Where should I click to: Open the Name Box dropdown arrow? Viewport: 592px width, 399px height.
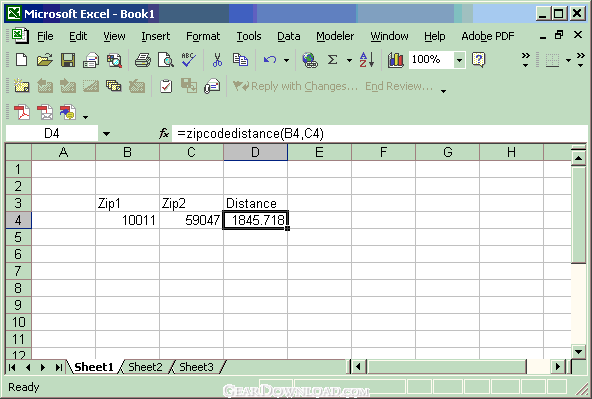106,134
